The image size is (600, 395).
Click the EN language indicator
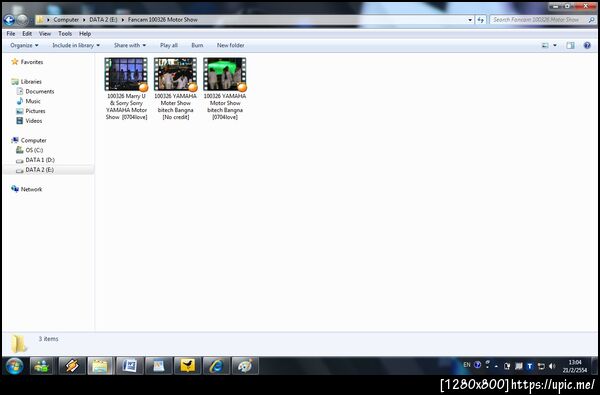pyautogui.click(x=466, y=365)
